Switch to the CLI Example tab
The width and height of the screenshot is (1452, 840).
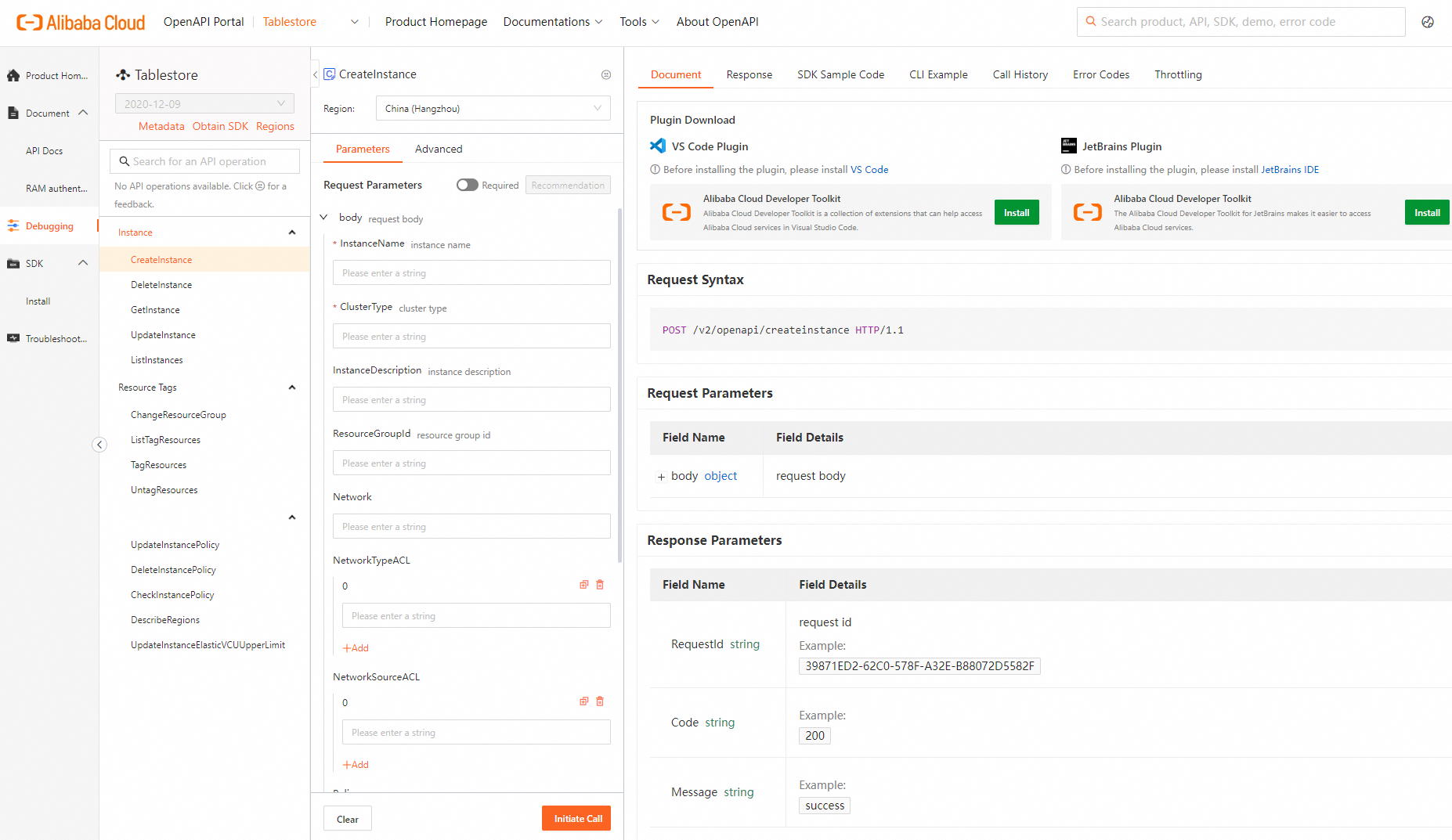click(939, 74)
